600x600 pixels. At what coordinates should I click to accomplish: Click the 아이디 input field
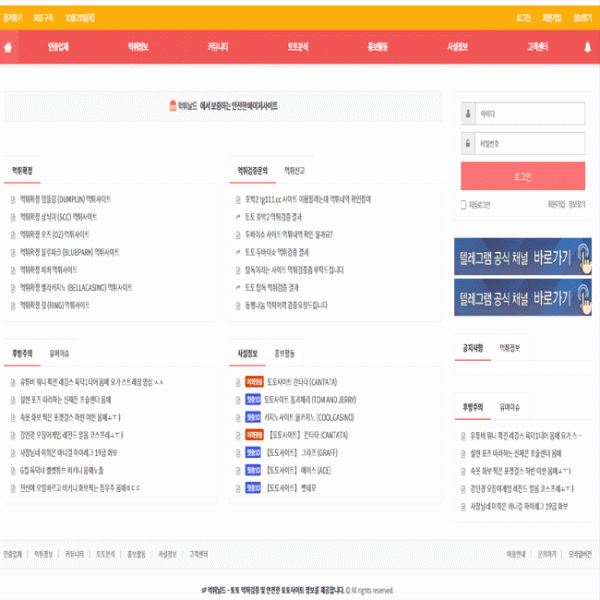(x=530, y=114)
